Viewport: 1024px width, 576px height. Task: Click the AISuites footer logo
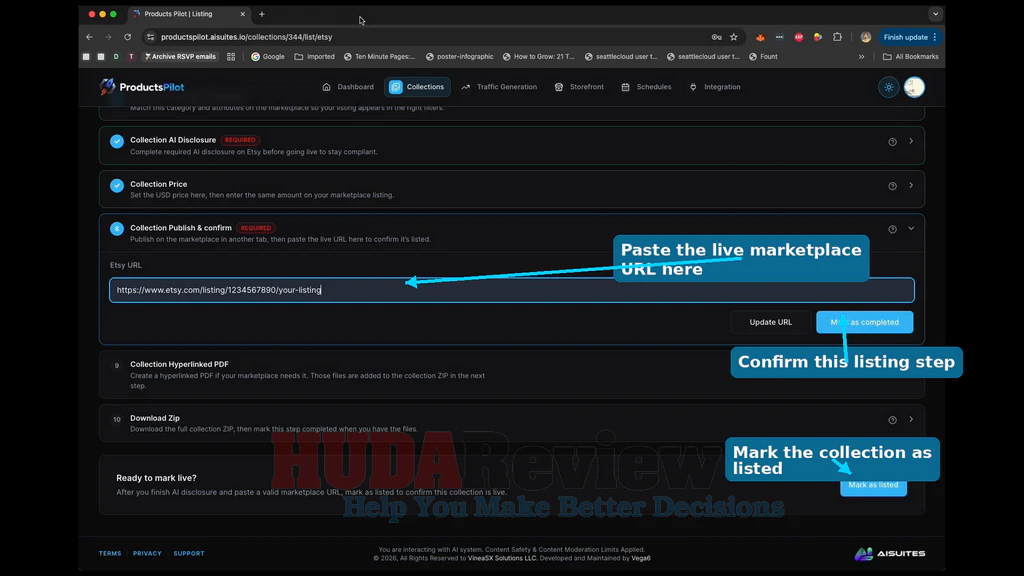coord(889,554)
